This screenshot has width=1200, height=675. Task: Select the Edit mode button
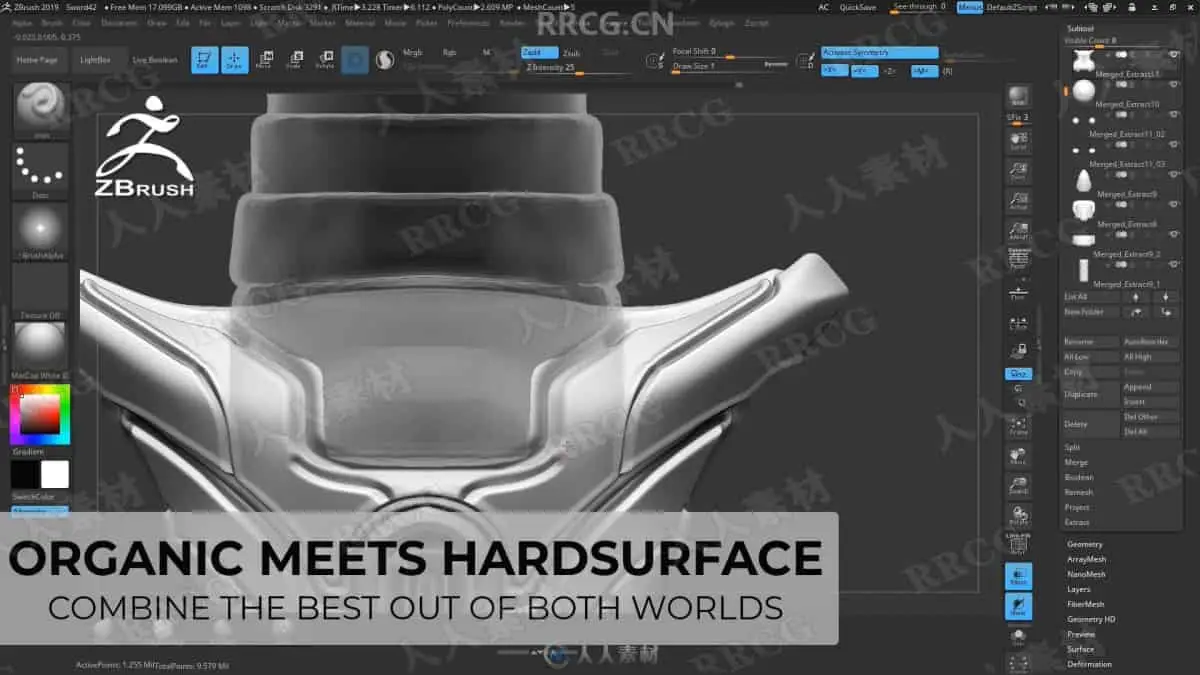tap(204, 60)
